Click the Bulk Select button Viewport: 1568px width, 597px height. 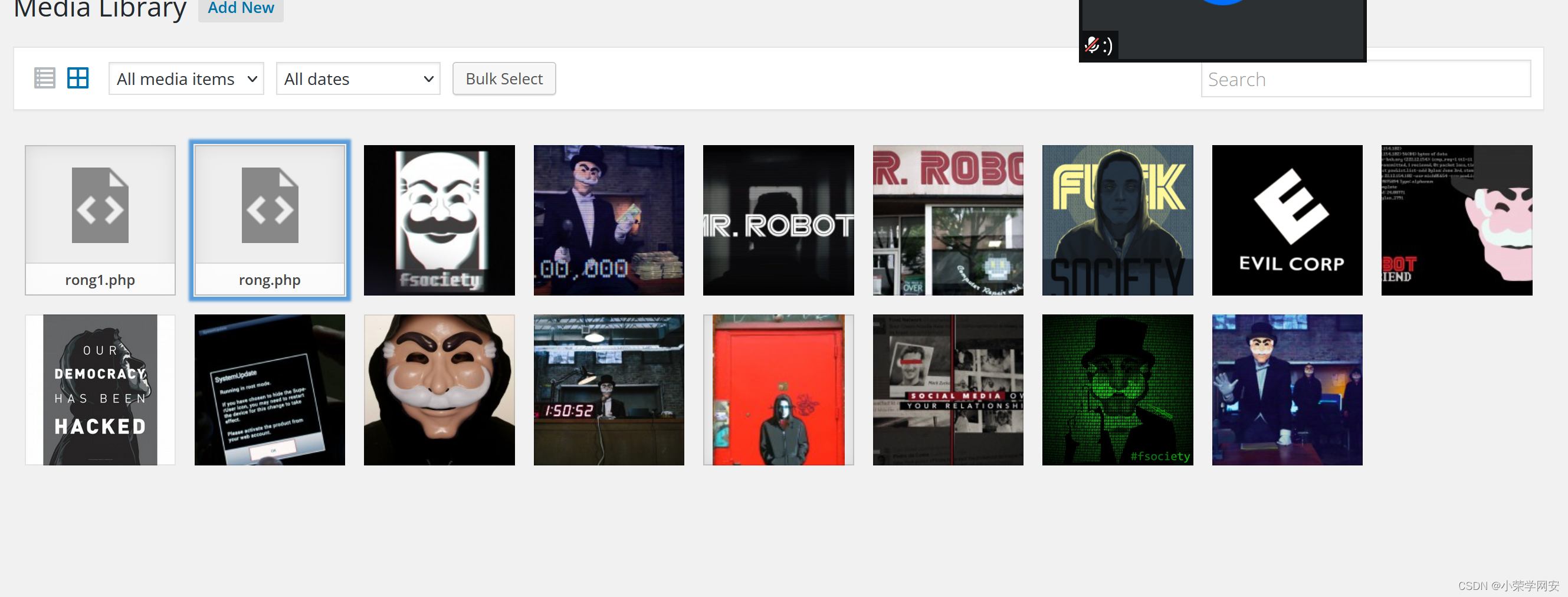click(x=504, y=78)
